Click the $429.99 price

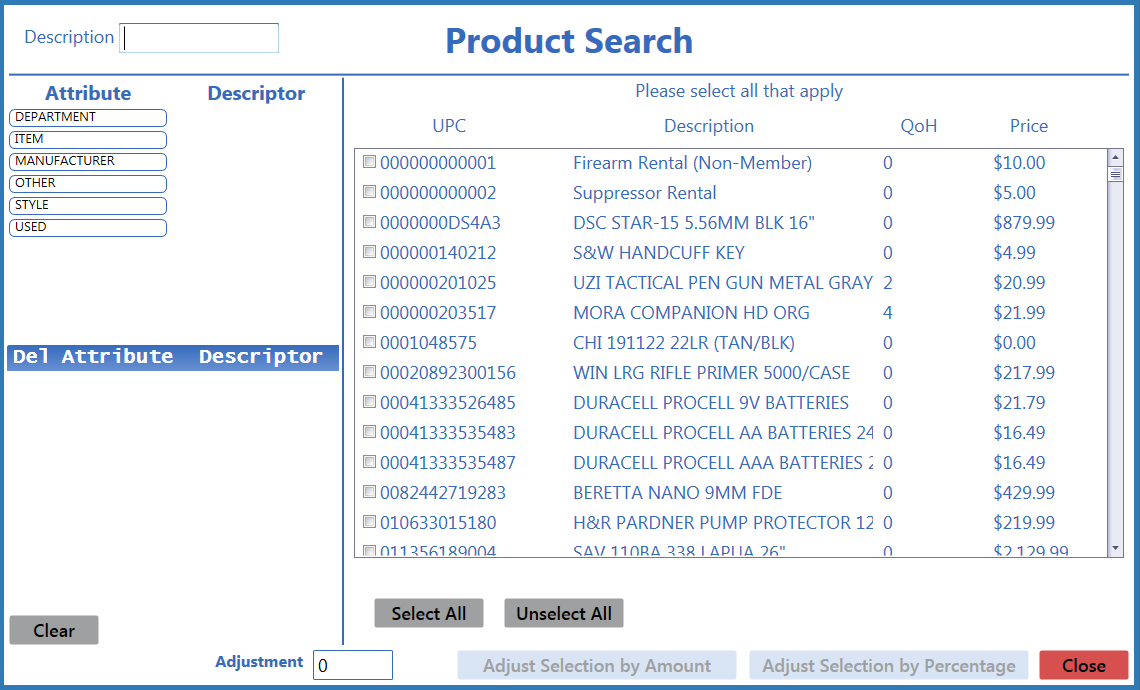pyautogui.click(x=1024, y=493)
